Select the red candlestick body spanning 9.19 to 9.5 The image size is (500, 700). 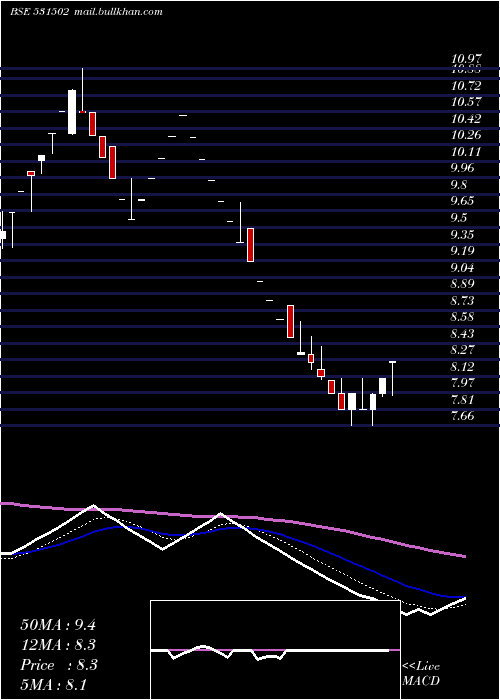click(250, 245)
